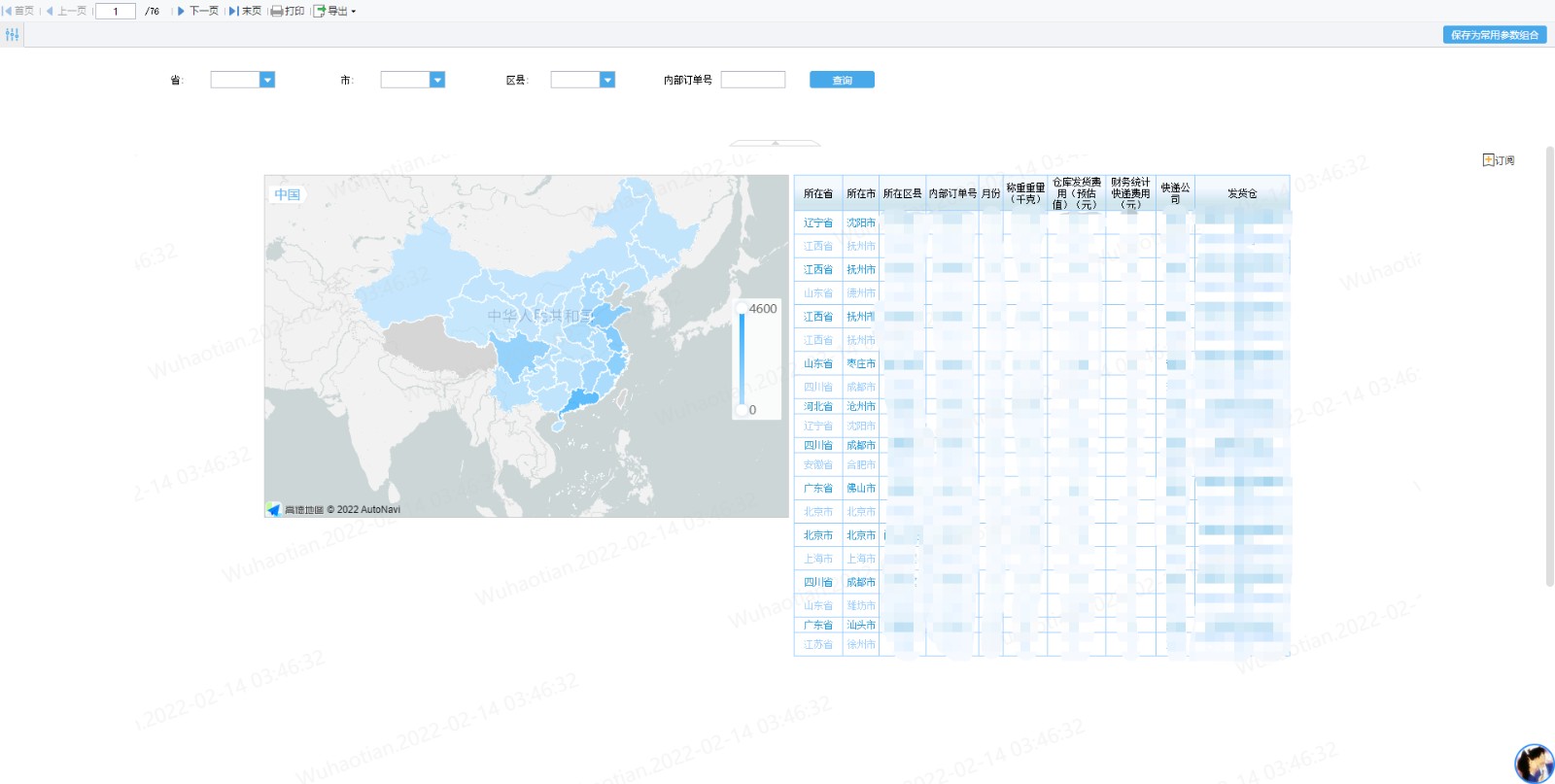Click the 仓库发货费用 column header

(x=1077, y=193)
